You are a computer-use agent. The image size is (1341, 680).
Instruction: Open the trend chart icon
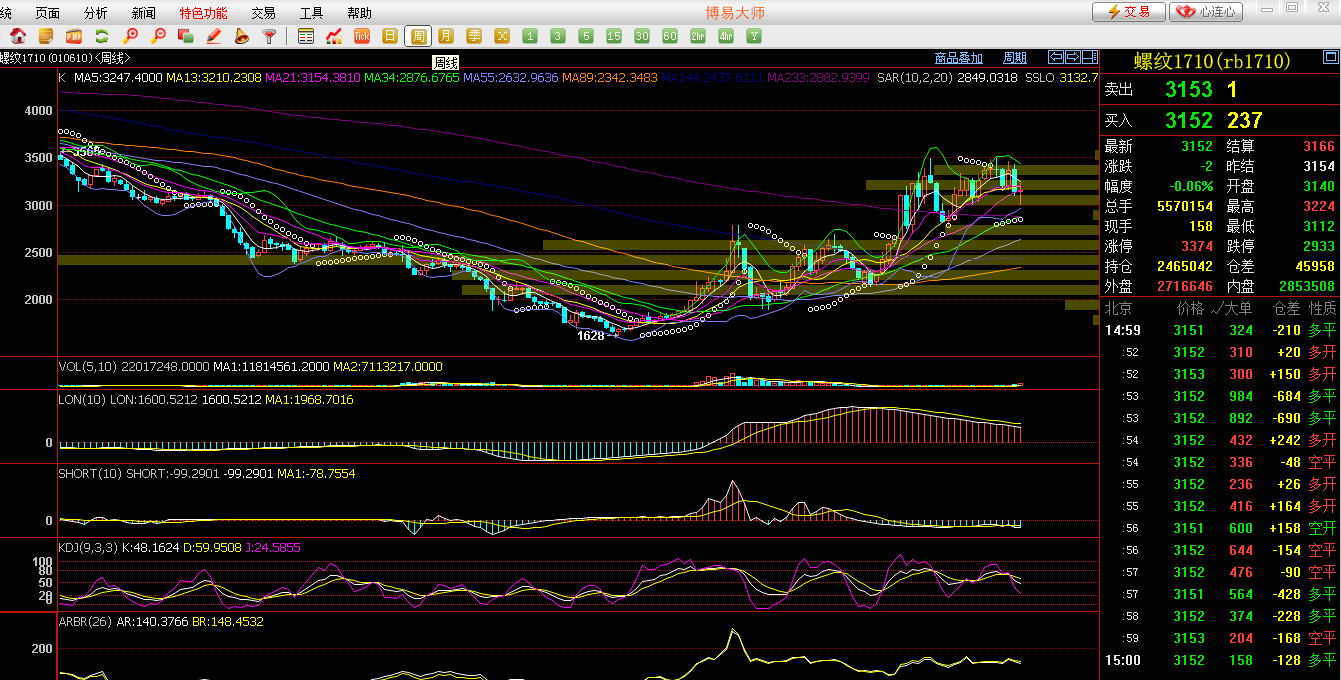334,36
